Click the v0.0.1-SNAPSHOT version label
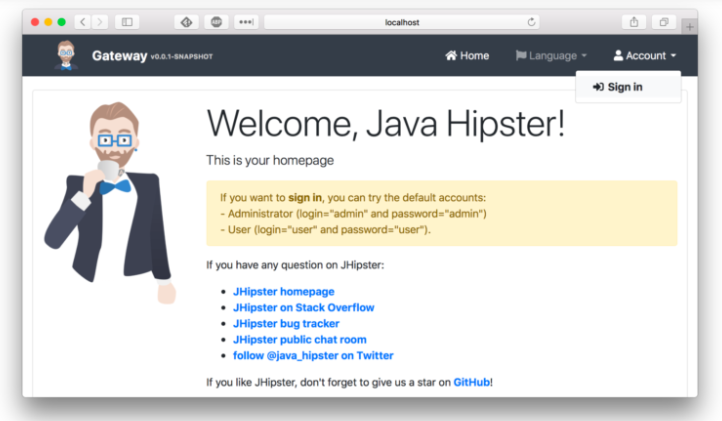This screenshot has height=421, width=722. tap(181, 57)
